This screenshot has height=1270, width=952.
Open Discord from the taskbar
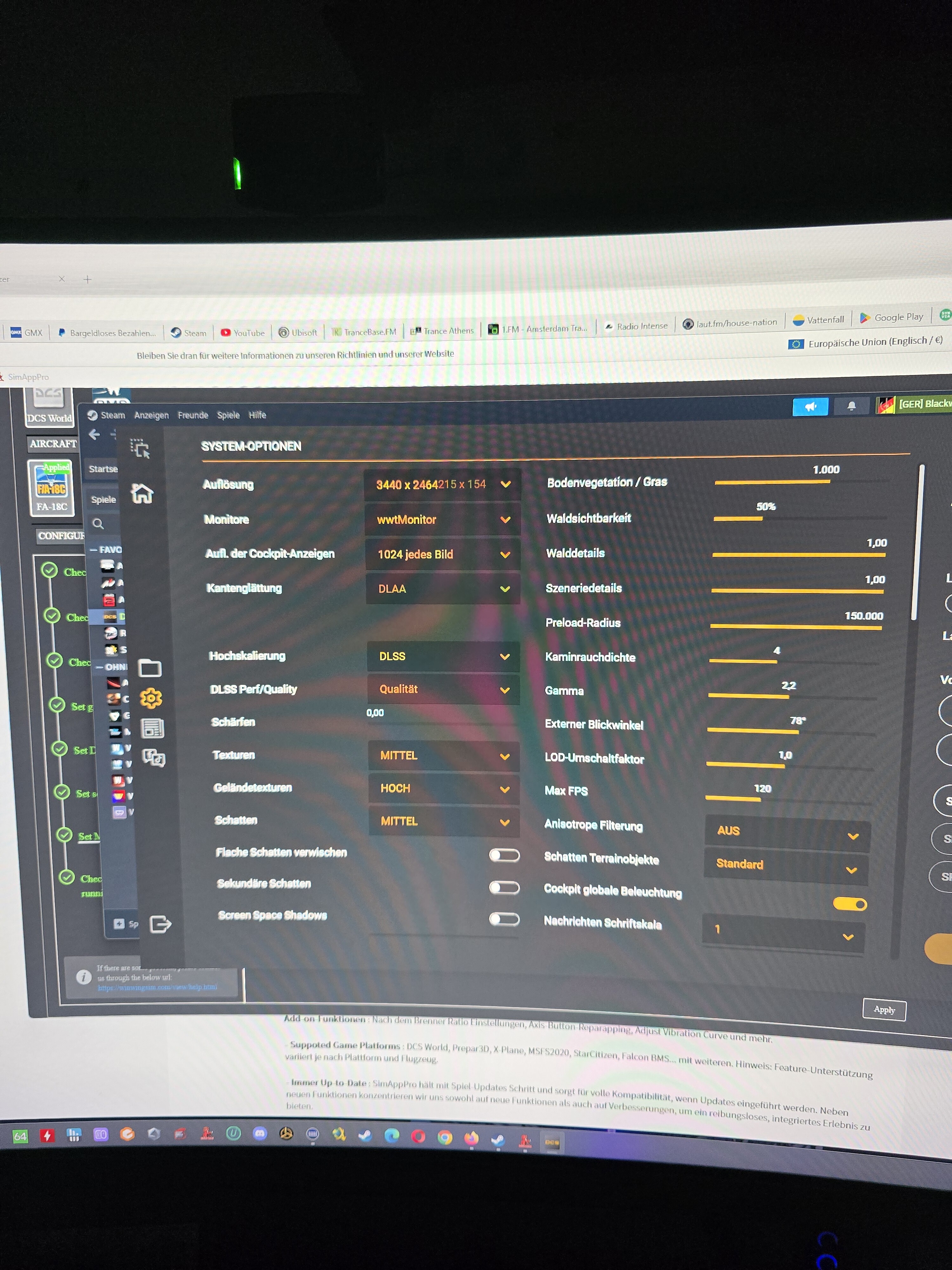click(260, 1133)
